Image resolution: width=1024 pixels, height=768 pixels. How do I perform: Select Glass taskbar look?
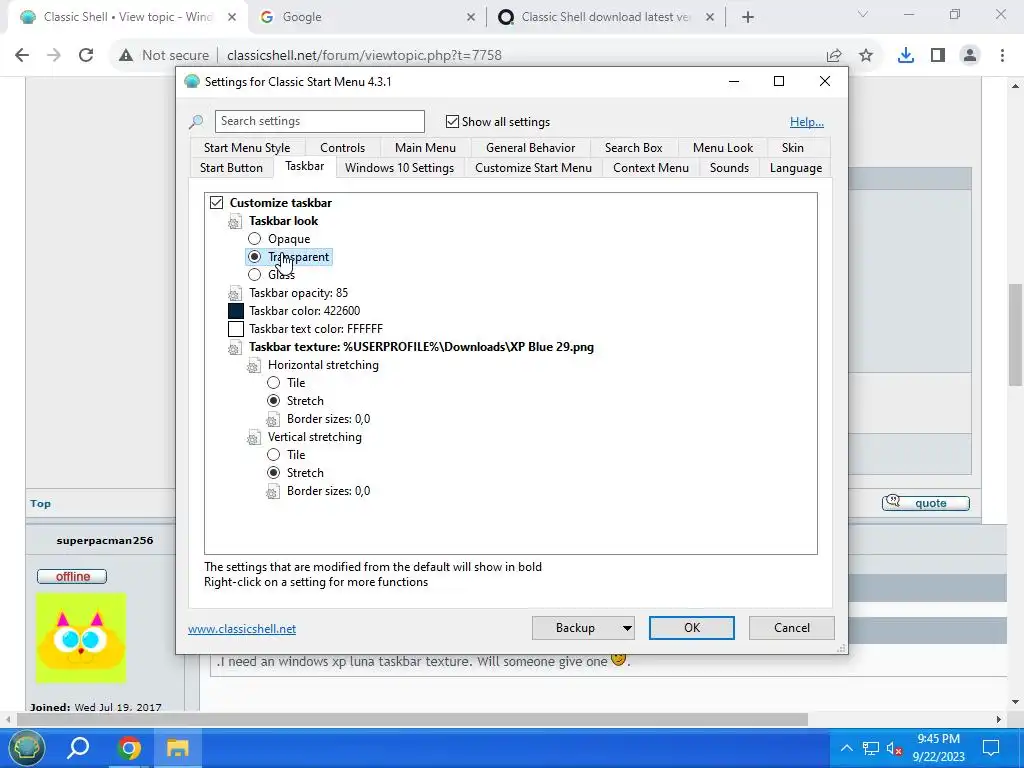pos(255,275)
